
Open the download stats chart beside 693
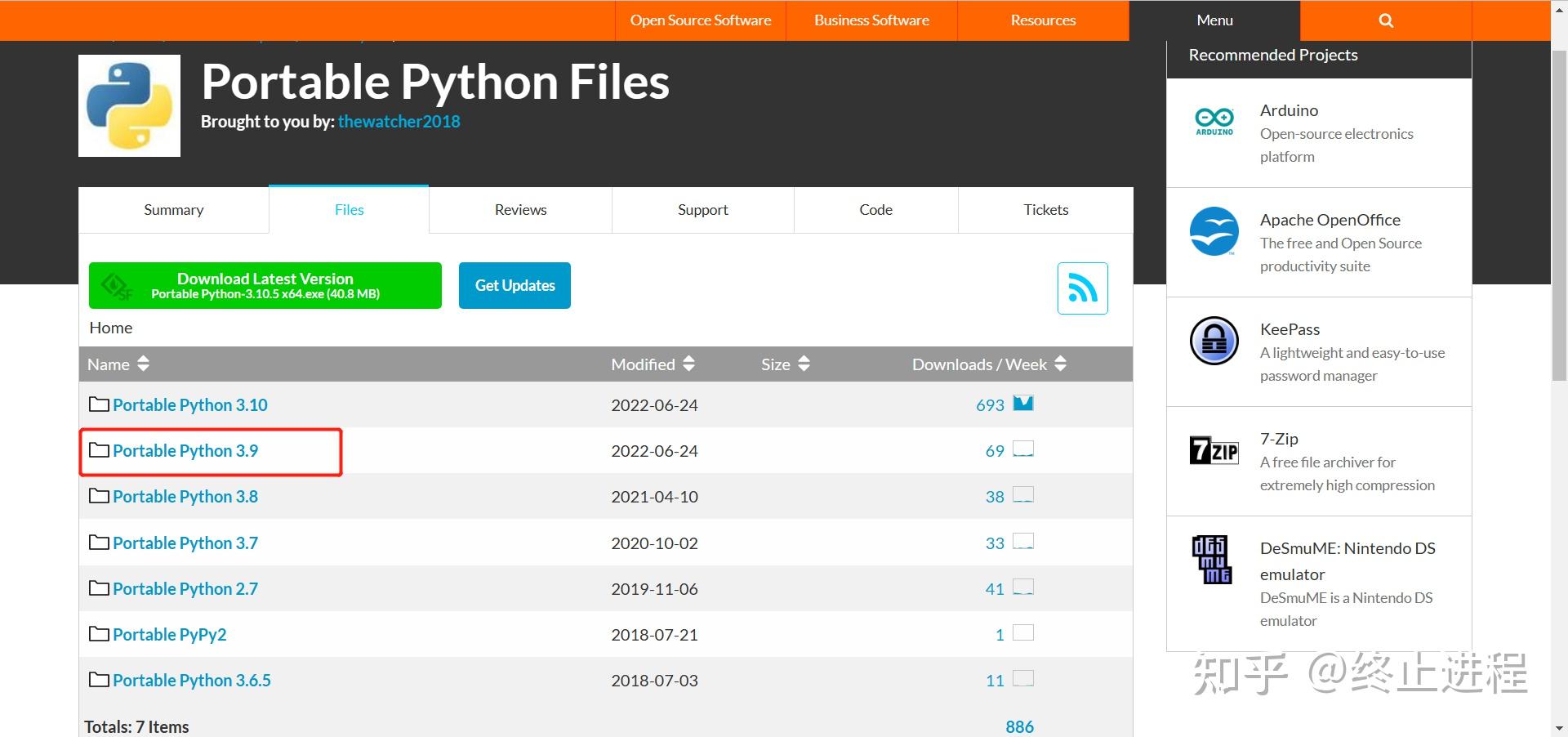[x=1022, y=403]
